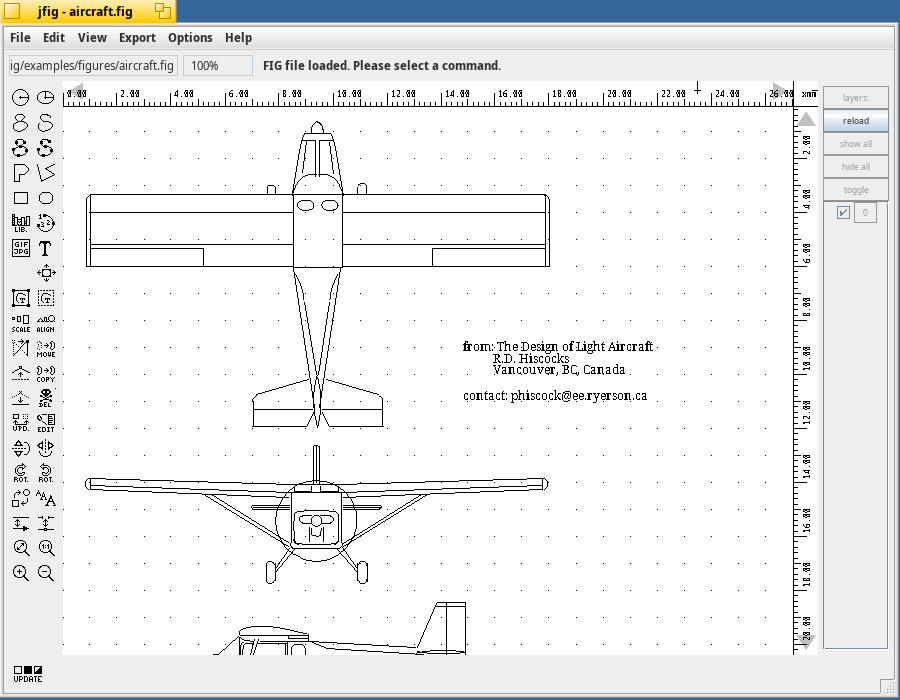The image size is (900, 700).
Task: Select the DEL delete tool
Action: (46, 398)
